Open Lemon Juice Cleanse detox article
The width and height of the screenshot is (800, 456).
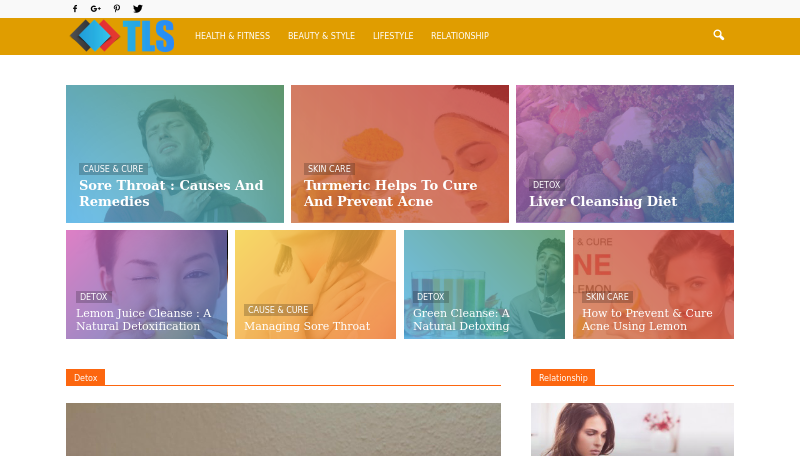[143, 320]
